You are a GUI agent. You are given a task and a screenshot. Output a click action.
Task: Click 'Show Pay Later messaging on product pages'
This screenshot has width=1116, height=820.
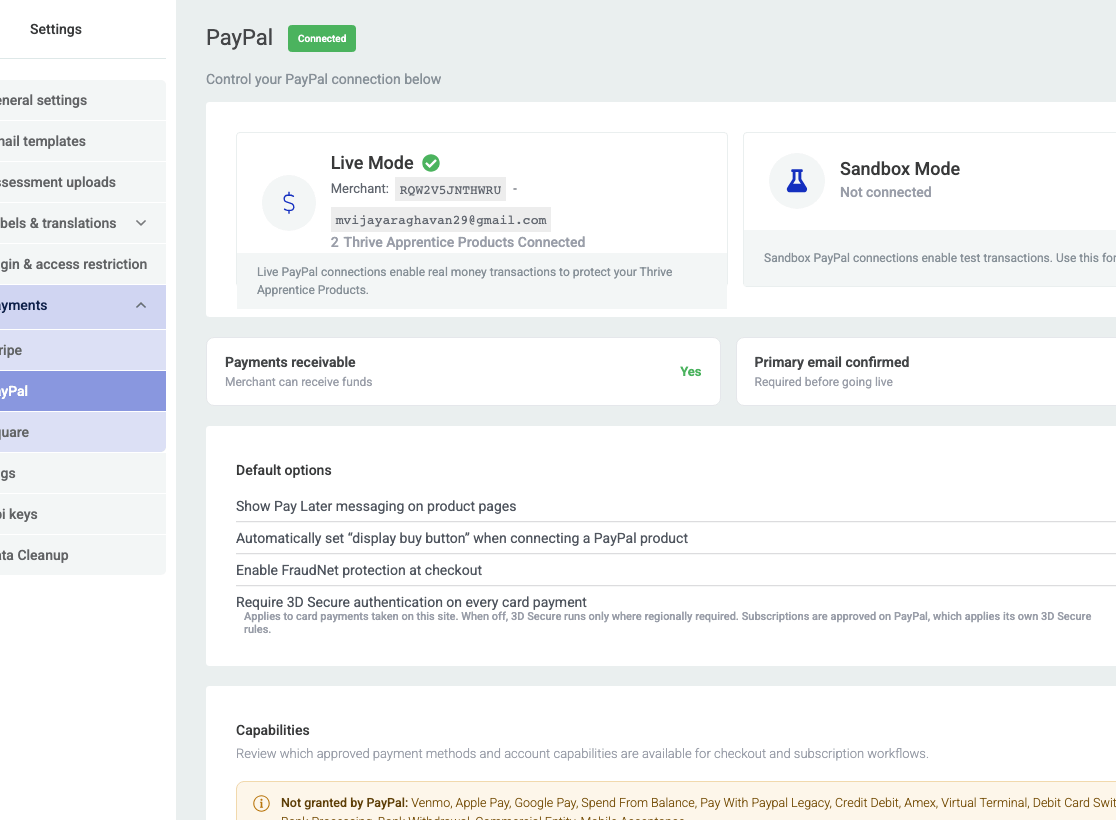pyautogui.click(x=376, y=506)
